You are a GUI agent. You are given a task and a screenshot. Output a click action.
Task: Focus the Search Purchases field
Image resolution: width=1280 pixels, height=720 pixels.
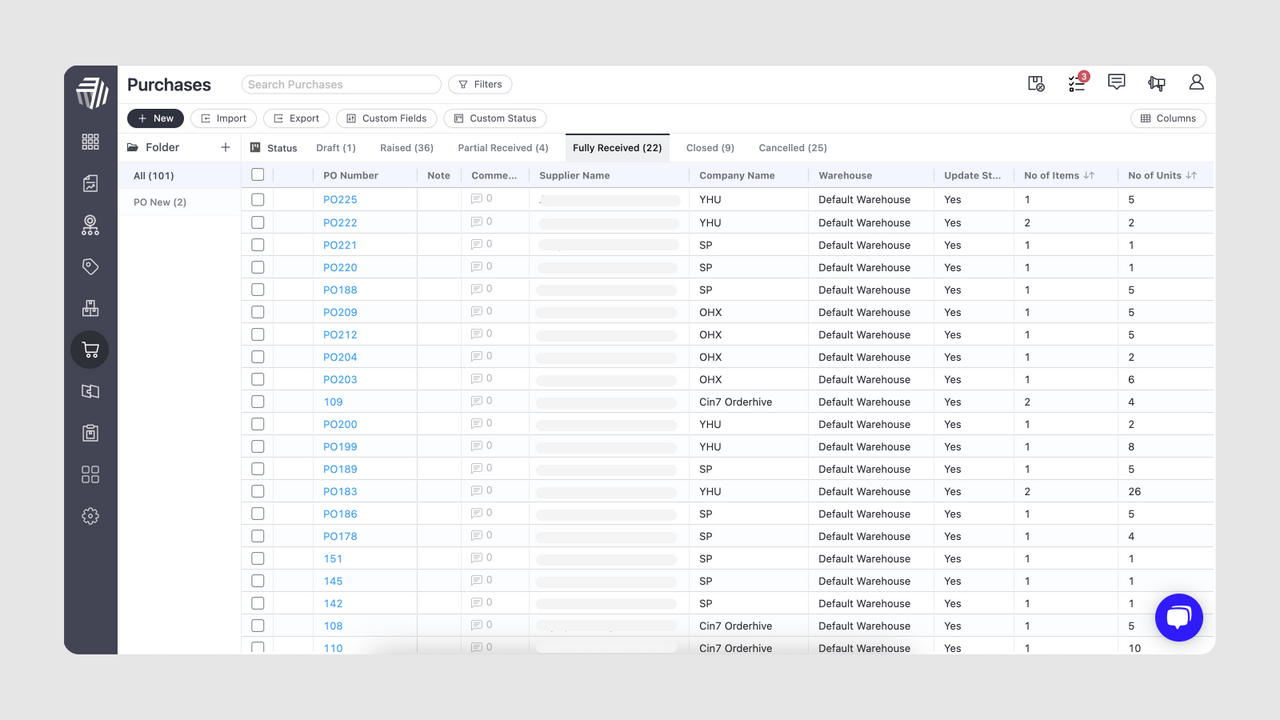(341, 84)
